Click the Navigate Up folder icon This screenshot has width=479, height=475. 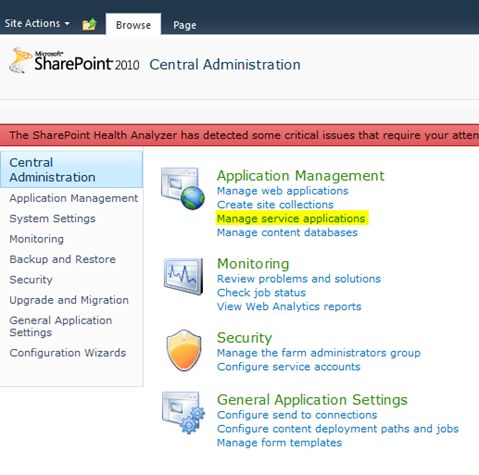pyautogui.click(x=89, y=24)
